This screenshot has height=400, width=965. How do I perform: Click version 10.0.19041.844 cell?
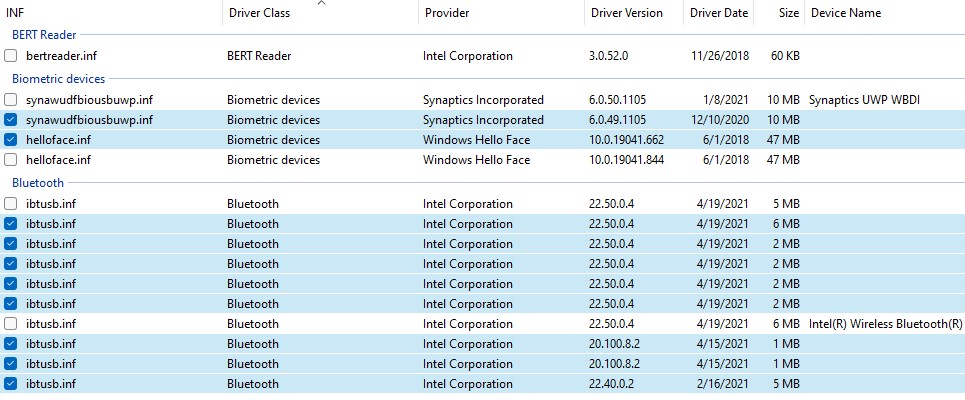tap(627, 160)
